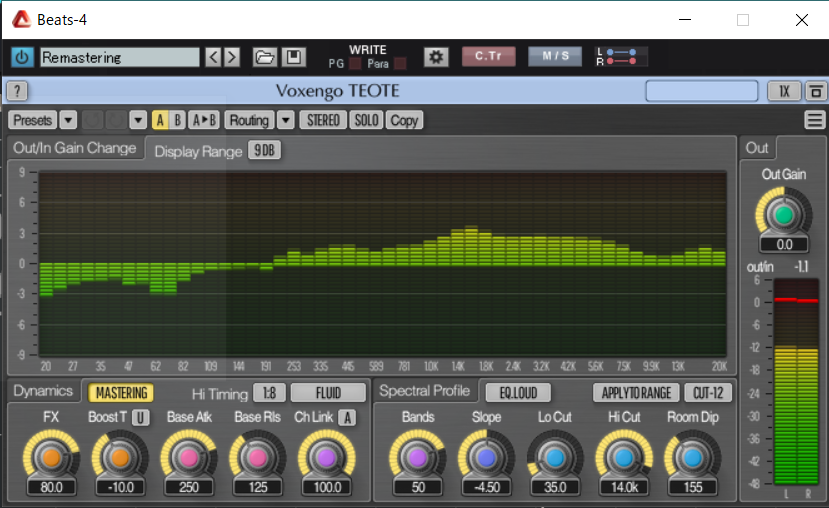Toggle the WRITE Para indicator
Screen dimensions: 829x508
401,64
